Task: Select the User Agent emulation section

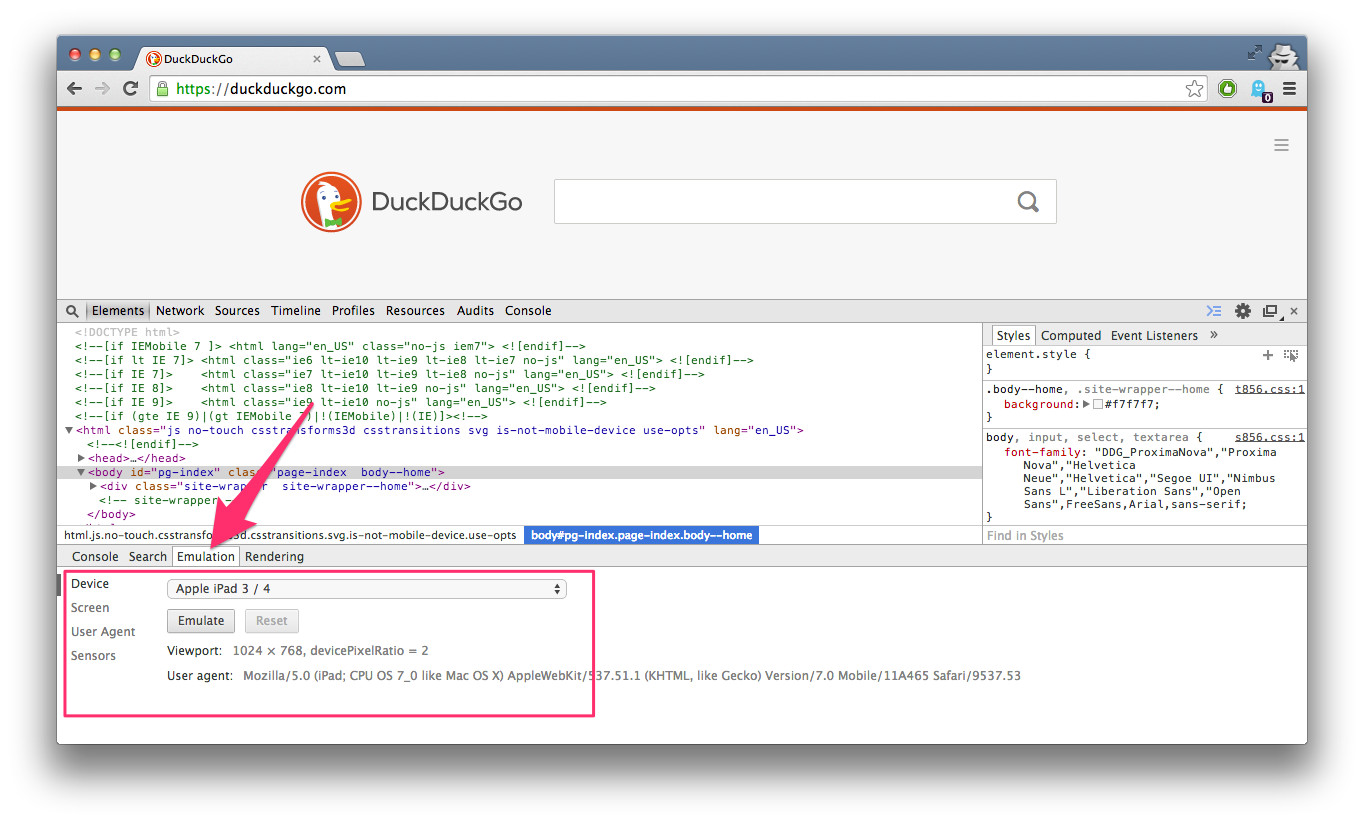Action: click(x=103, y=632)
